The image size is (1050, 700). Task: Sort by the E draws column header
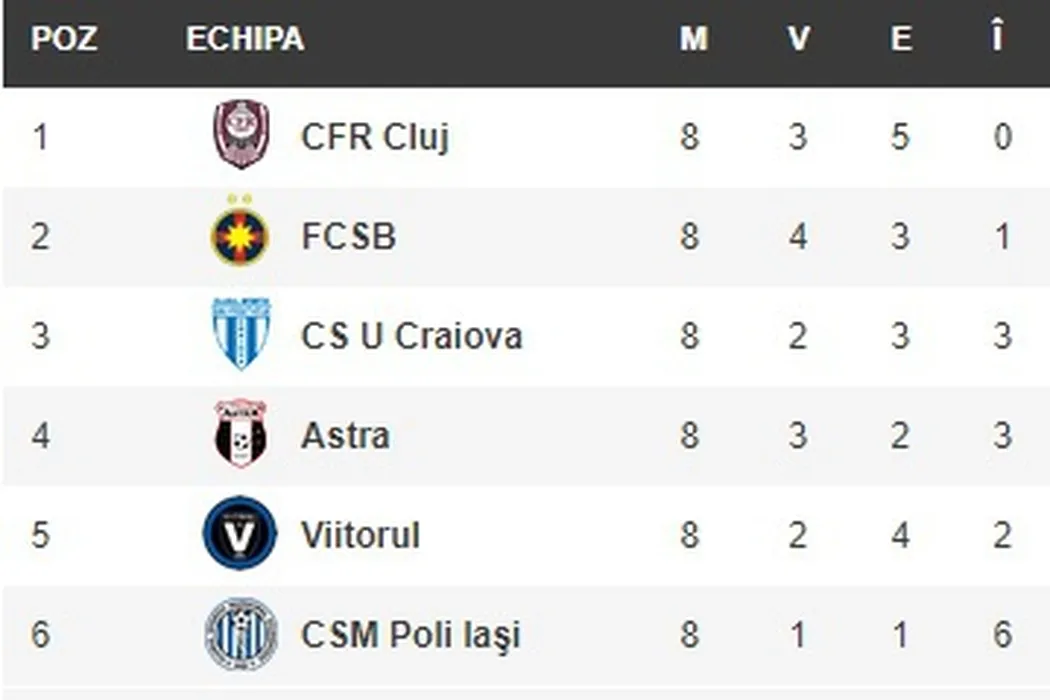901,40
